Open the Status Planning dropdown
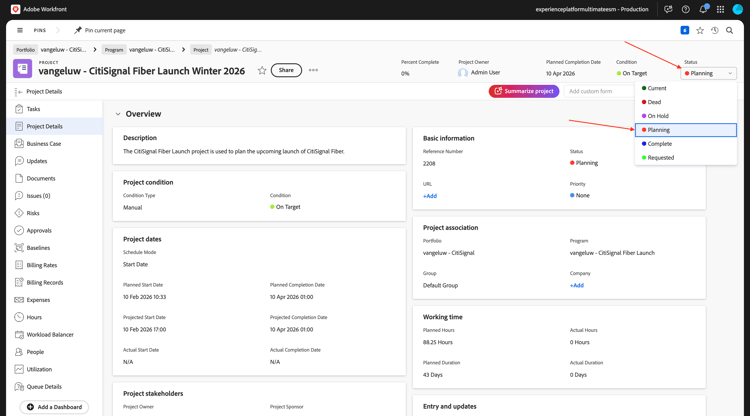Image resolution: width=750 pixels, height=416 pixels. [708, 73]
